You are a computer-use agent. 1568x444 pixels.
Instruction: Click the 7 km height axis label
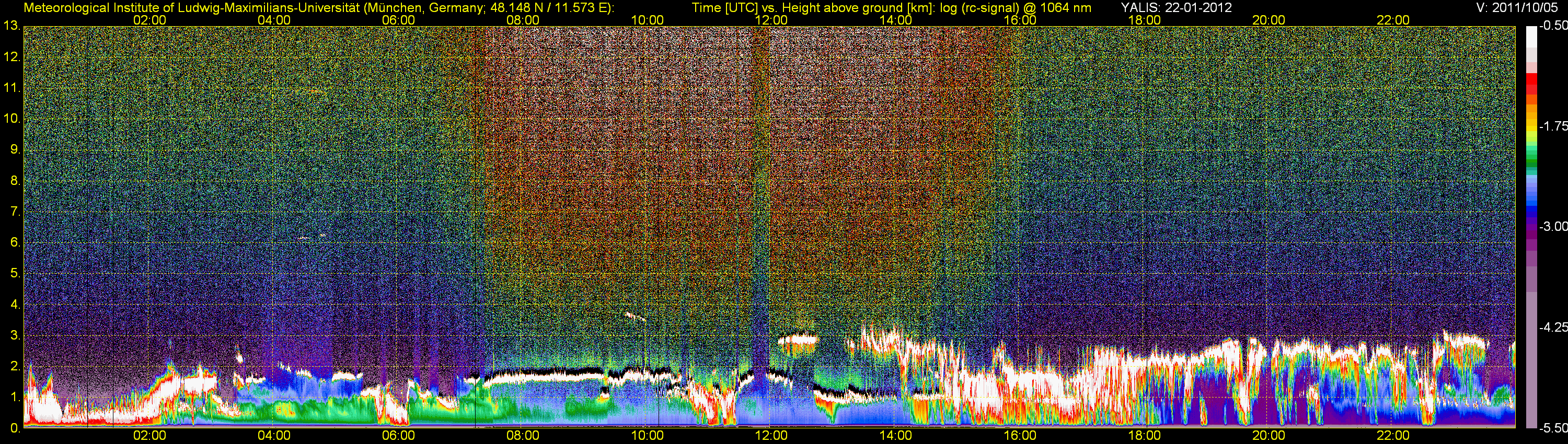tap(15, 212)
